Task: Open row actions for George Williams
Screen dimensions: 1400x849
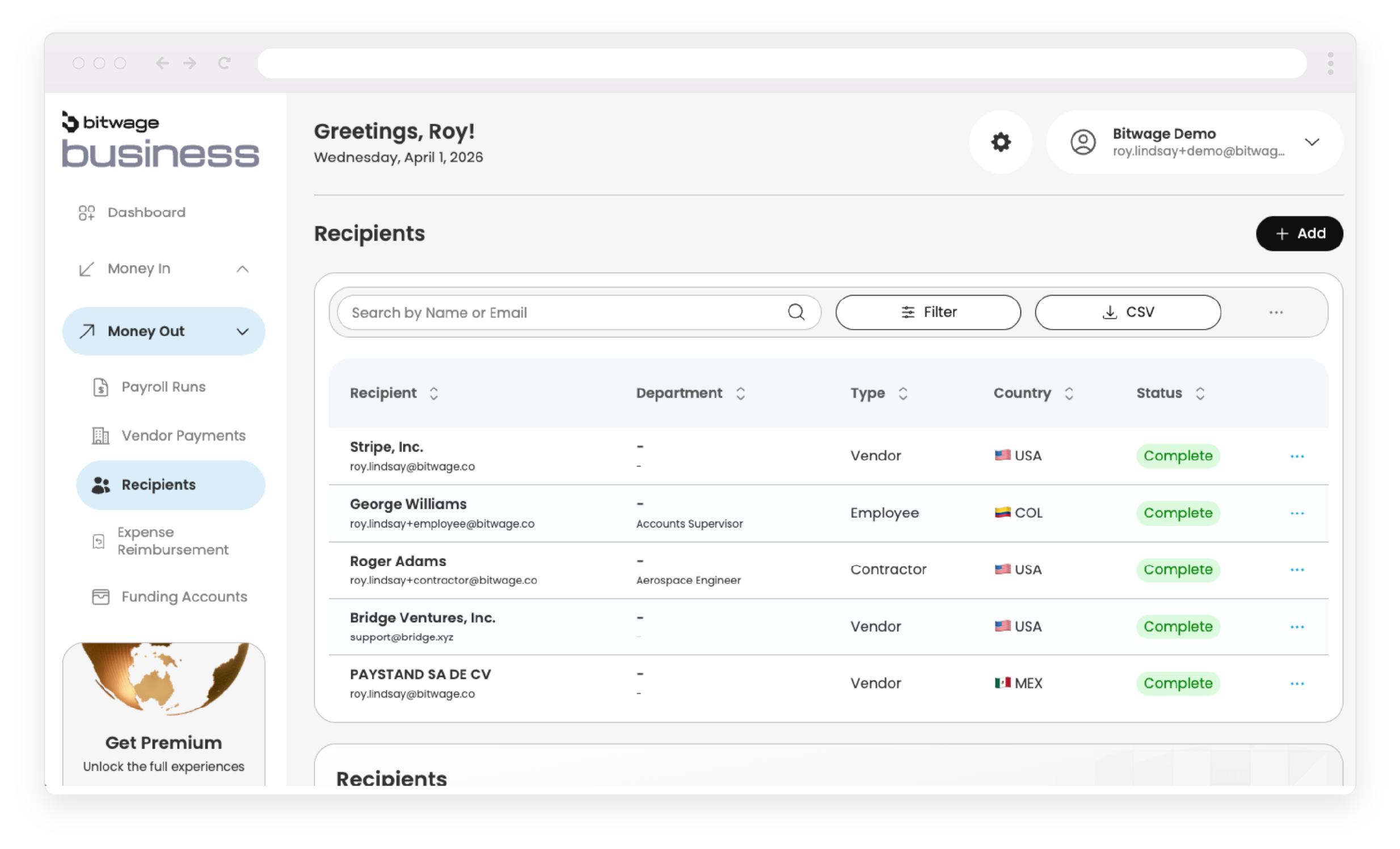Action: pos(1297,513)
